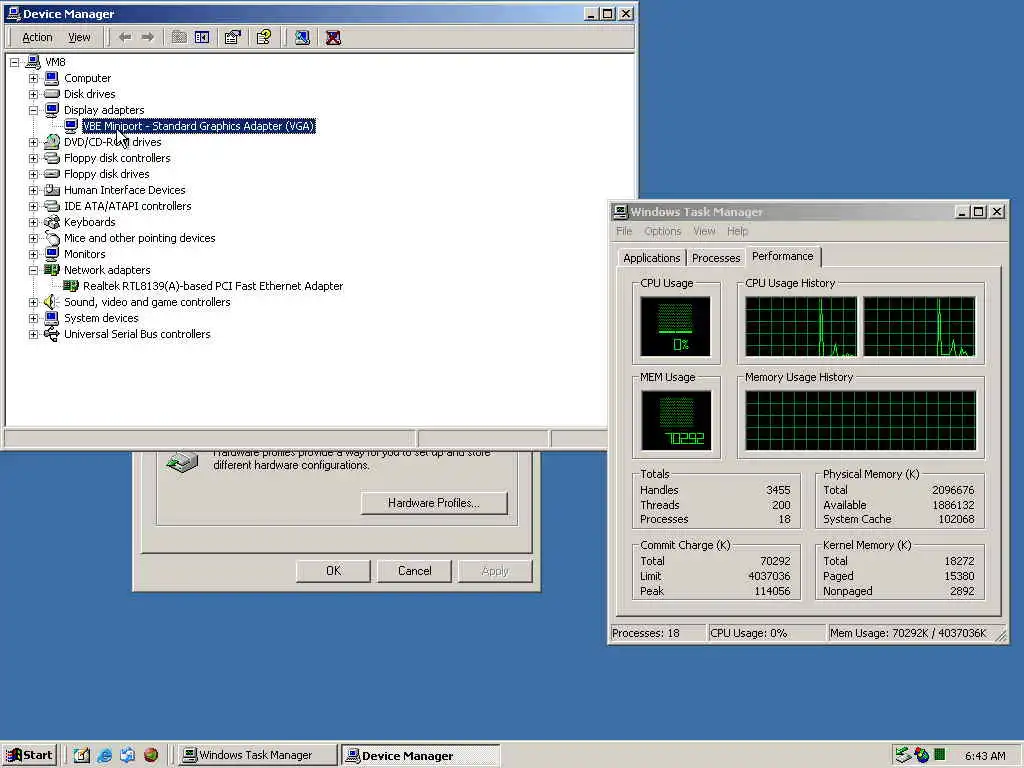Click the Hardware Profiles... button
The width and height of the screenshot is (1024, 768).
click(x=434, y=503)
